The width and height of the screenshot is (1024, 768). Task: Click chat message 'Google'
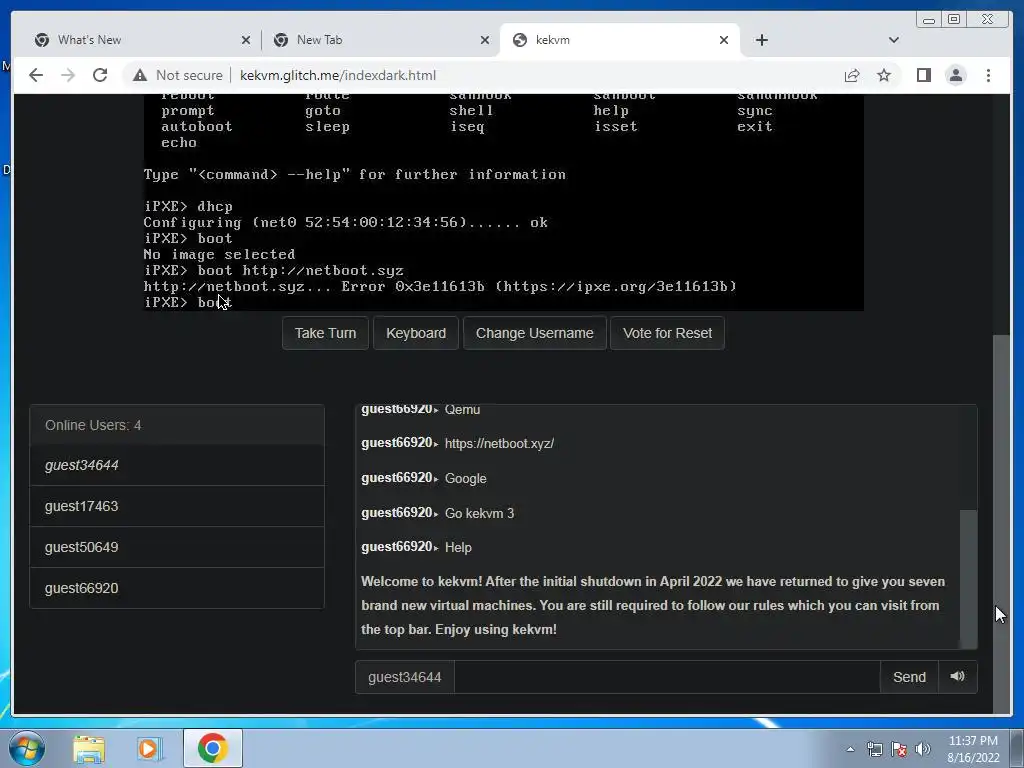(466, 479)
